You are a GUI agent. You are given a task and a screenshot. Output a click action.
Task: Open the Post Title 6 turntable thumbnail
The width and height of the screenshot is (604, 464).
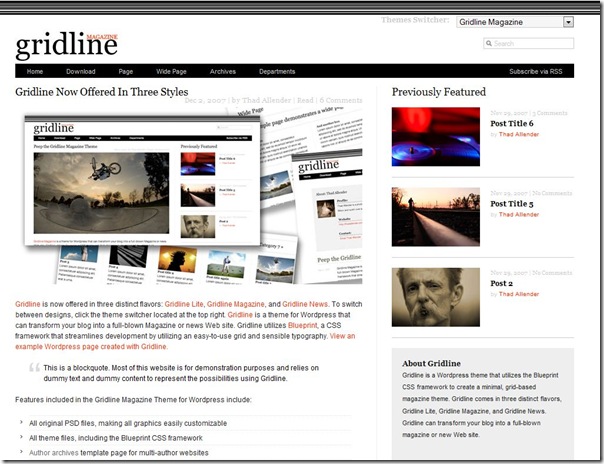(436, 137)
